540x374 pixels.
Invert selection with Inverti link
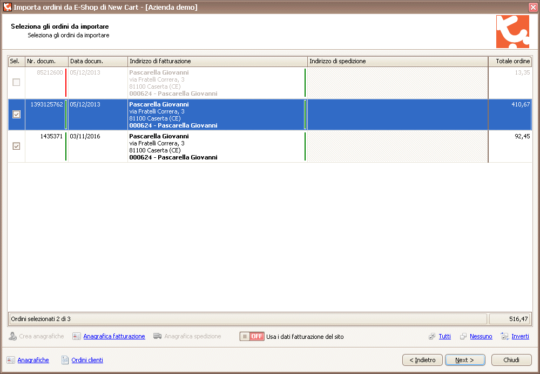tap(520, 336)
